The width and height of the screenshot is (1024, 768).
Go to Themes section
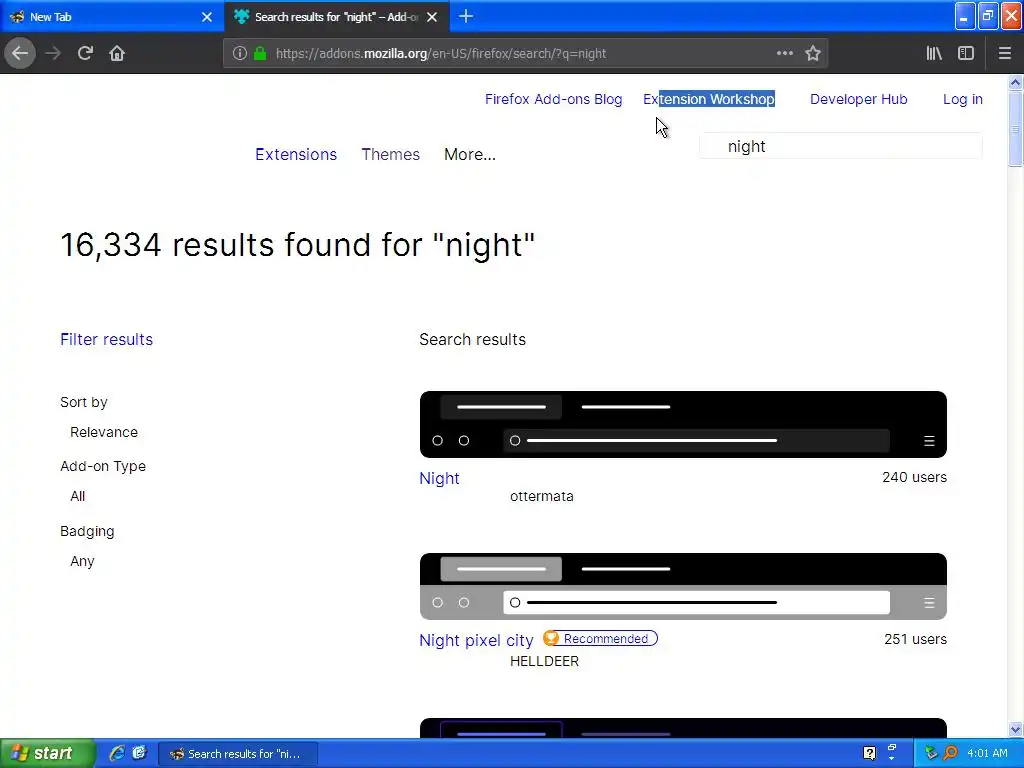click(391, 154)
